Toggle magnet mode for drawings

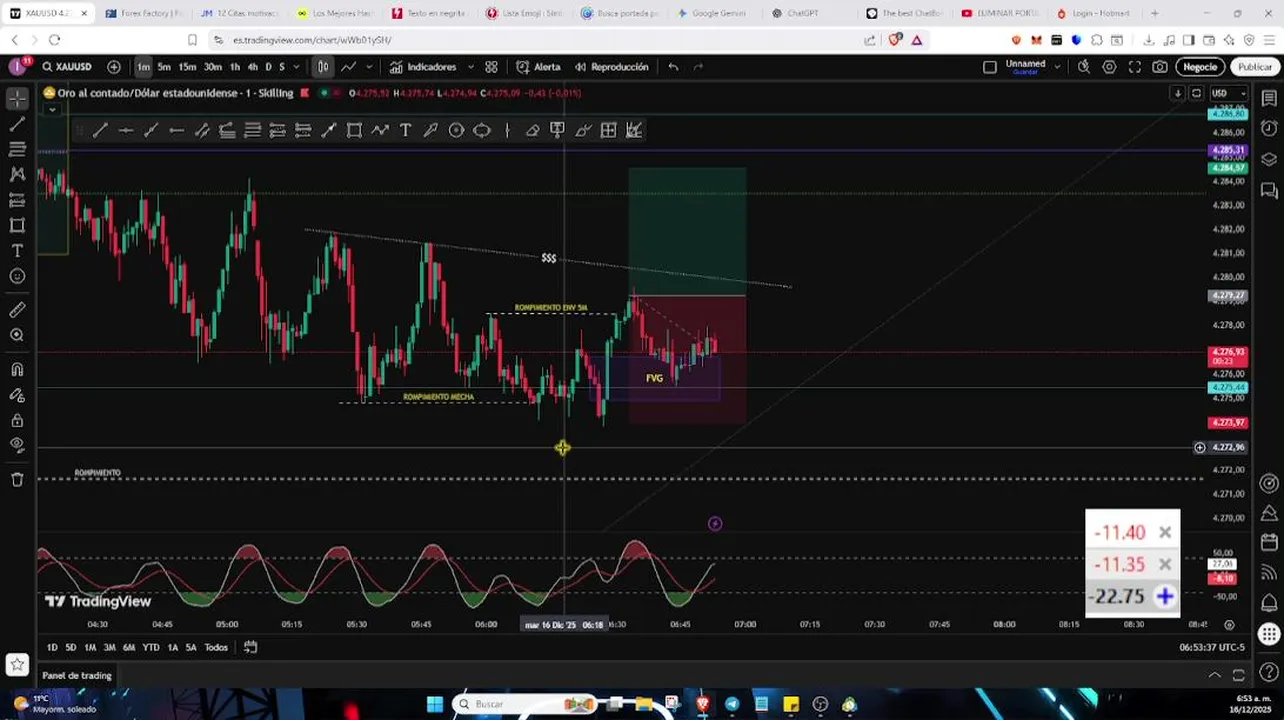tap(17, 369)
